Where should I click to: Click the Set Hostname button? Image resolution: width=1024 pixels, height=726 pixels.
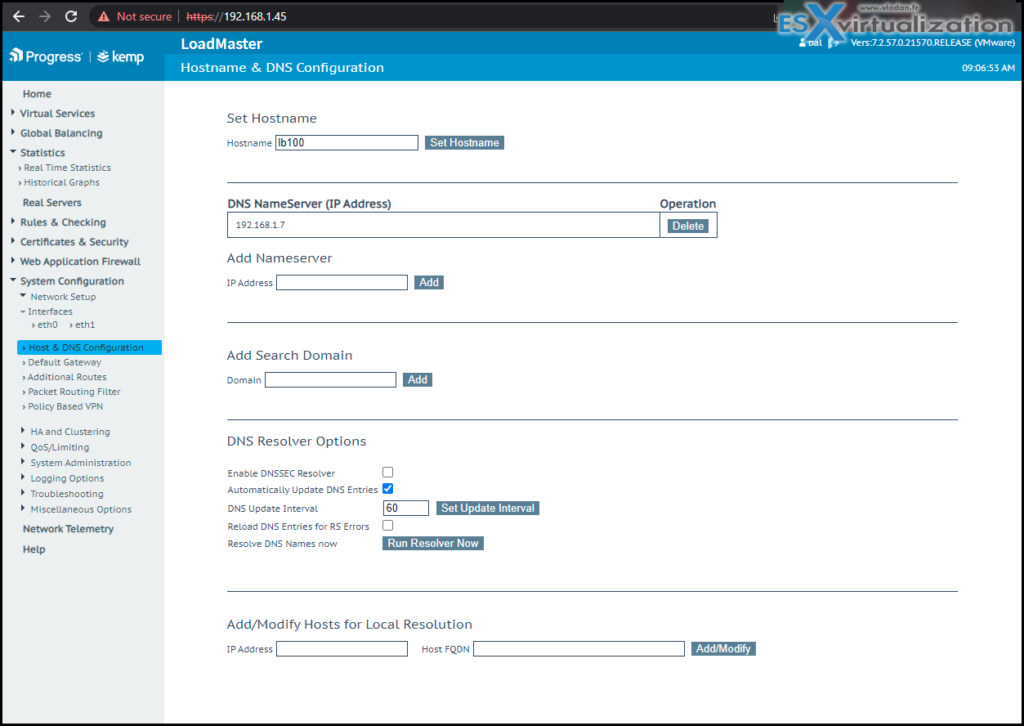(464, 143)
